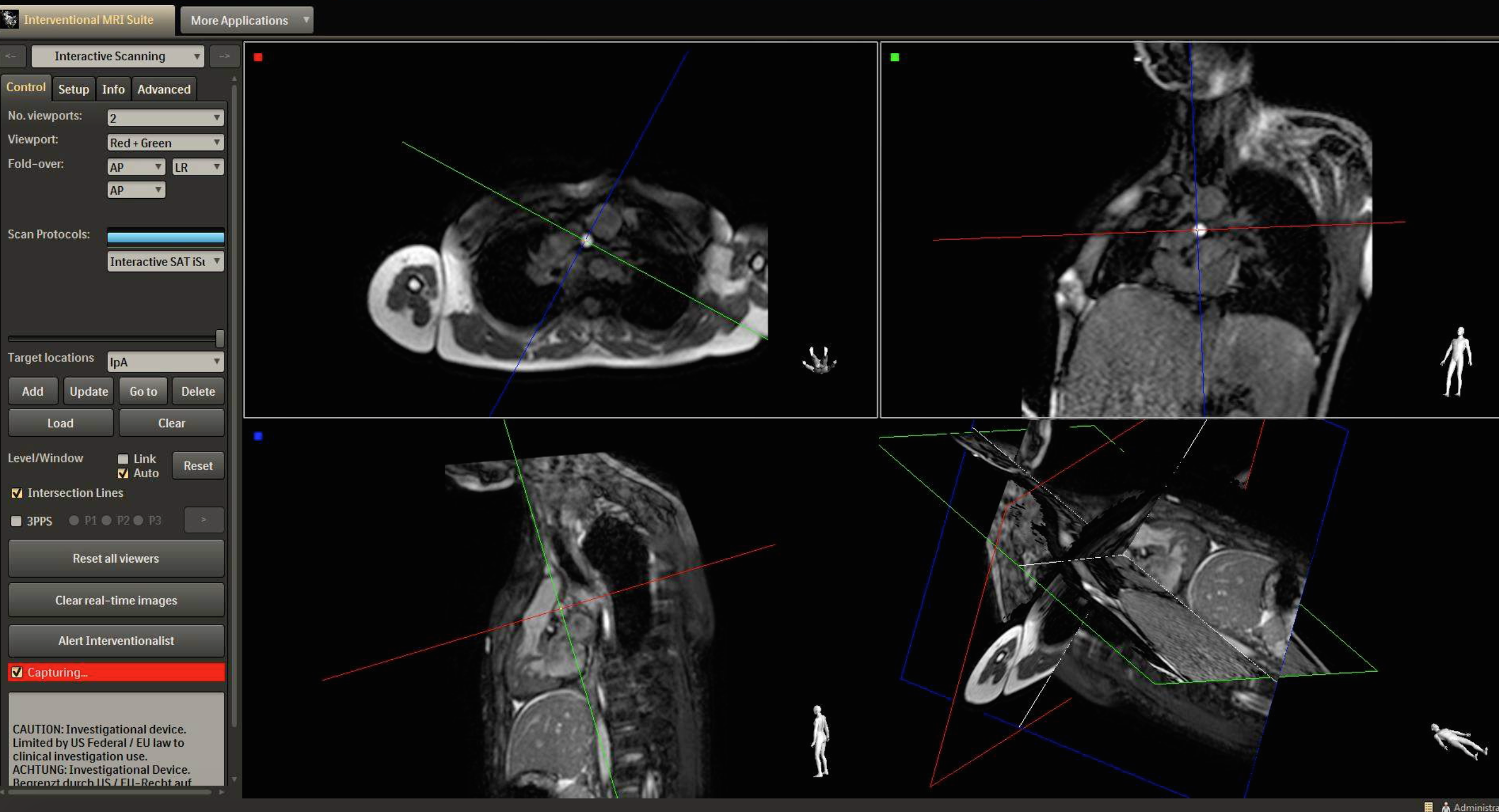Enable the 3PPS checkbox
This screenshot has width=1499, height=812.
point(17,521)
